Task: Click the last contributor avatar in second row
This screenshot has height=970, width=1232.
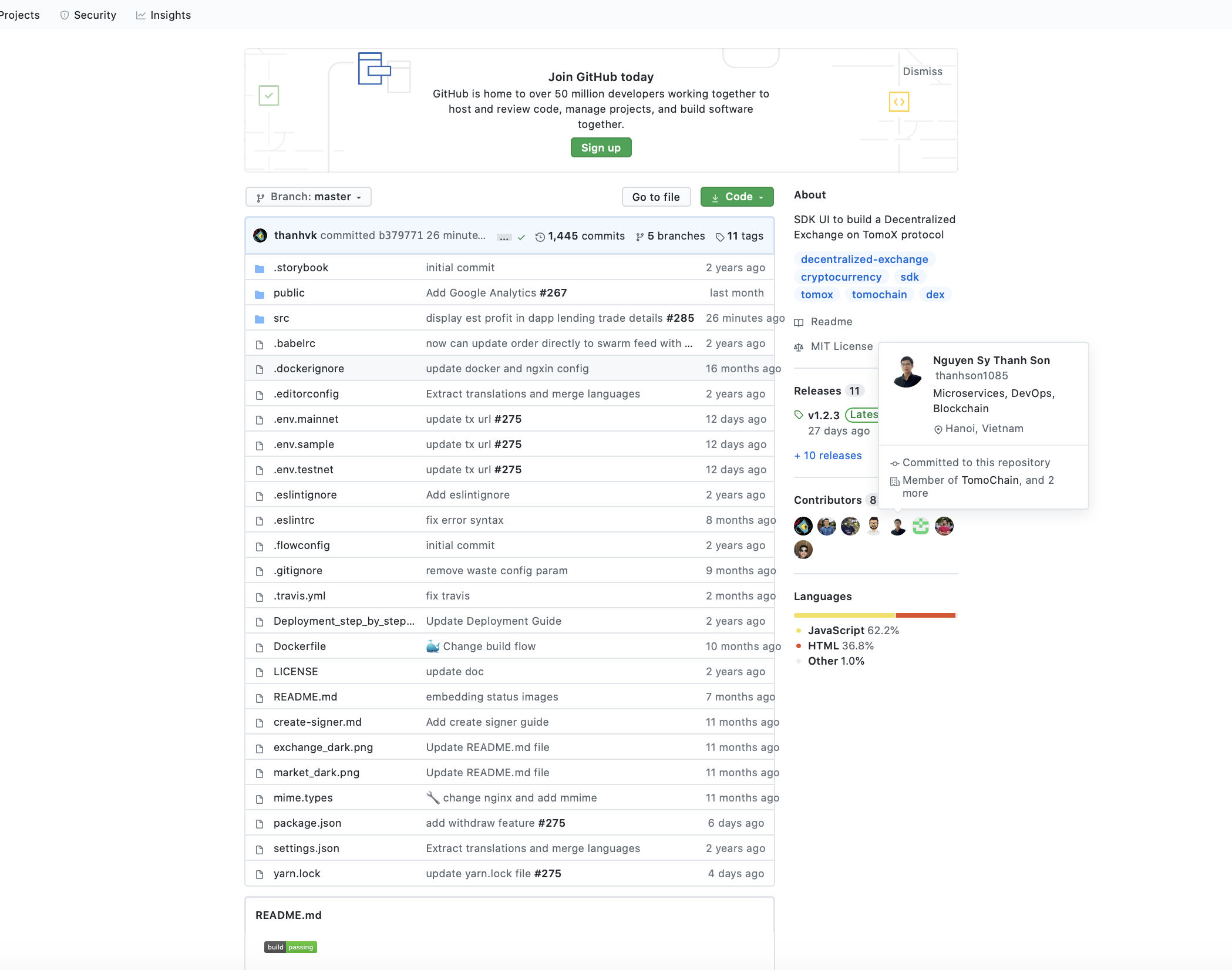Action: tap(803, 550)
